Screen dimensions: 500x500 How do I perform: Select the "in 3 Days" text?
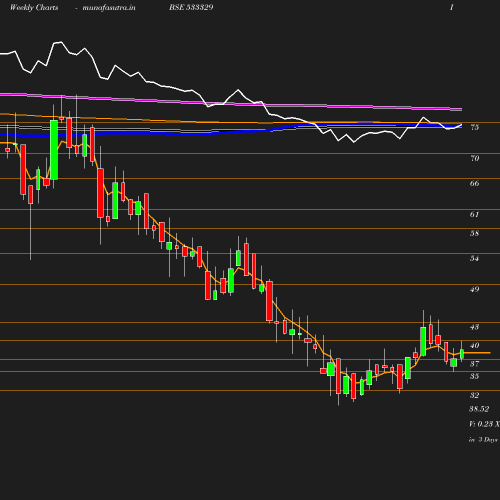pos(483,440)
